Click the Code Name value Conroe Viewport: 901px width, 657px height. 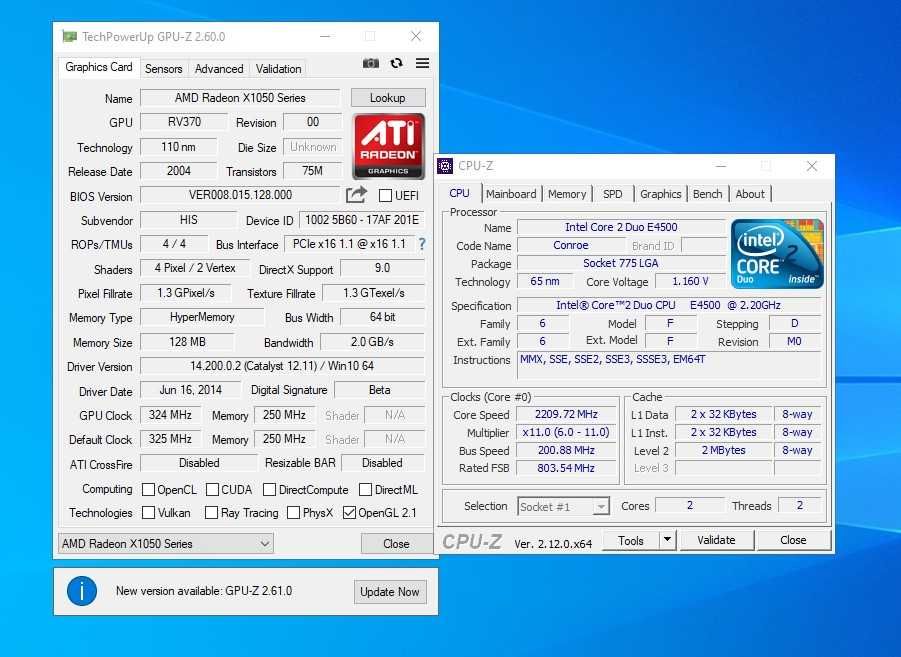571,245
